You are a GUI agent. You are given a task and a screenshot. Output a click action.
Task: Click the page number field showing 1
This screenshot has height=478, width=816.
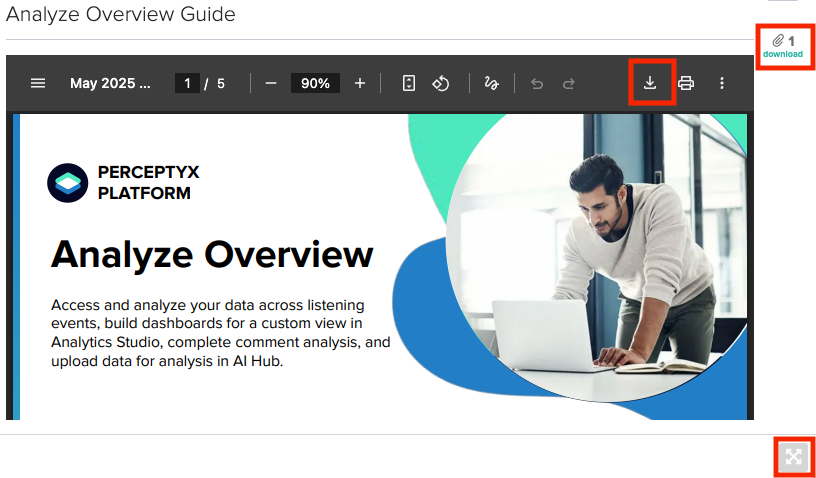tap(187, 83)
